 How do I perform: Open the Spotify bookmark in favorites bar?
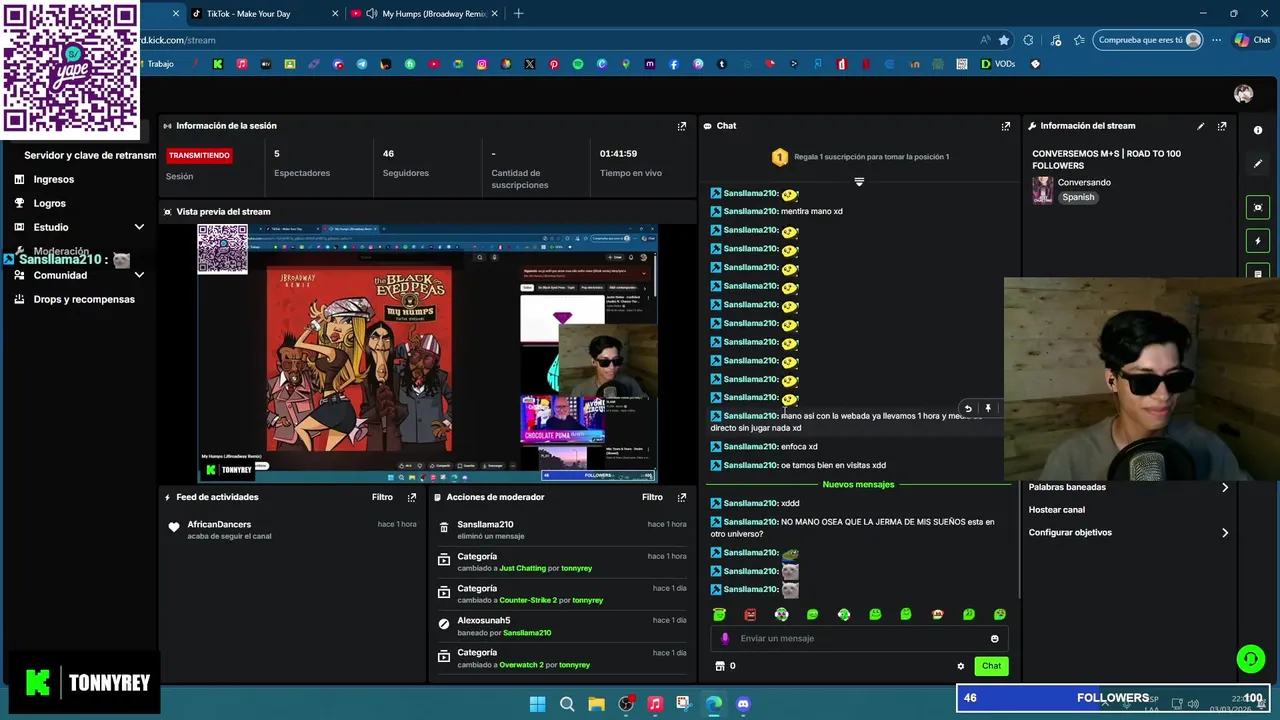coord(578,64)
